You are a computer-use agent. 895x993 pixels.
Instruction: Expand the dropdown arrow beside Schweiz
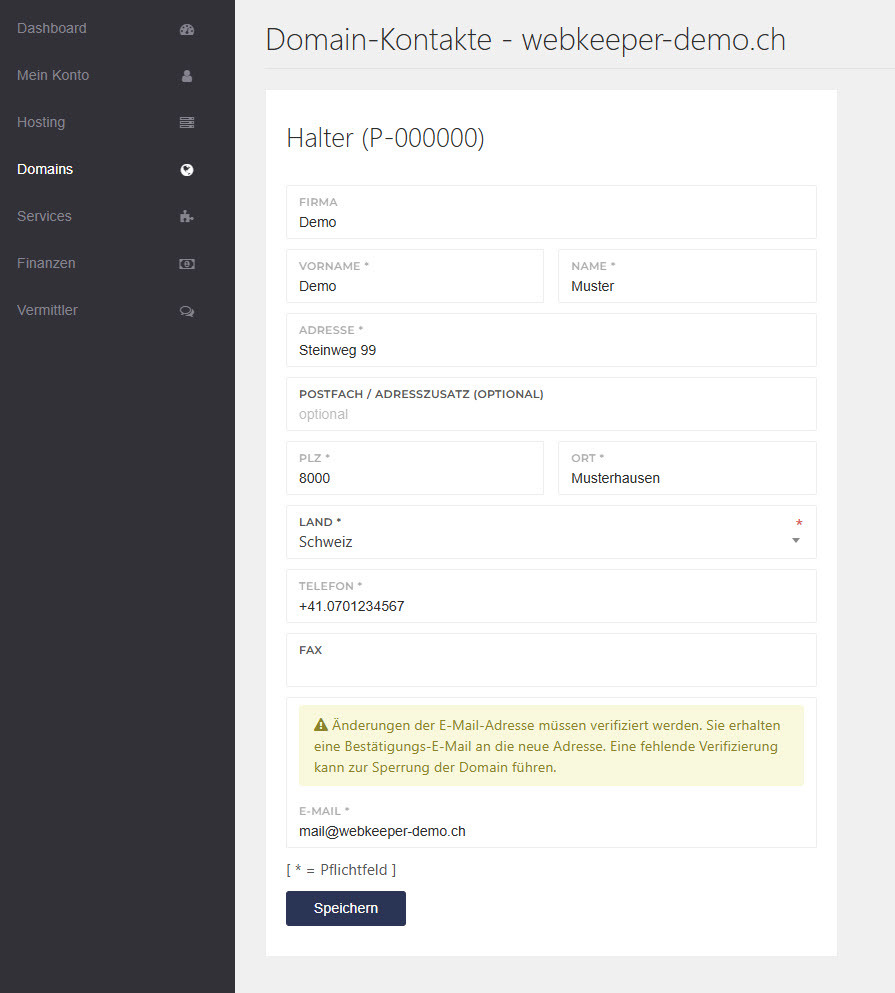click(796, 541)
